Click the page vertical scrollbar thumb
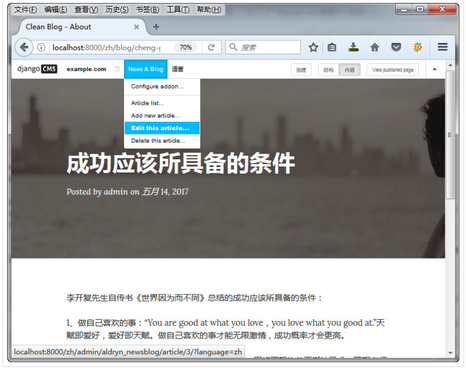The width and height of the screenshot is (466, 370). [450, 135]
